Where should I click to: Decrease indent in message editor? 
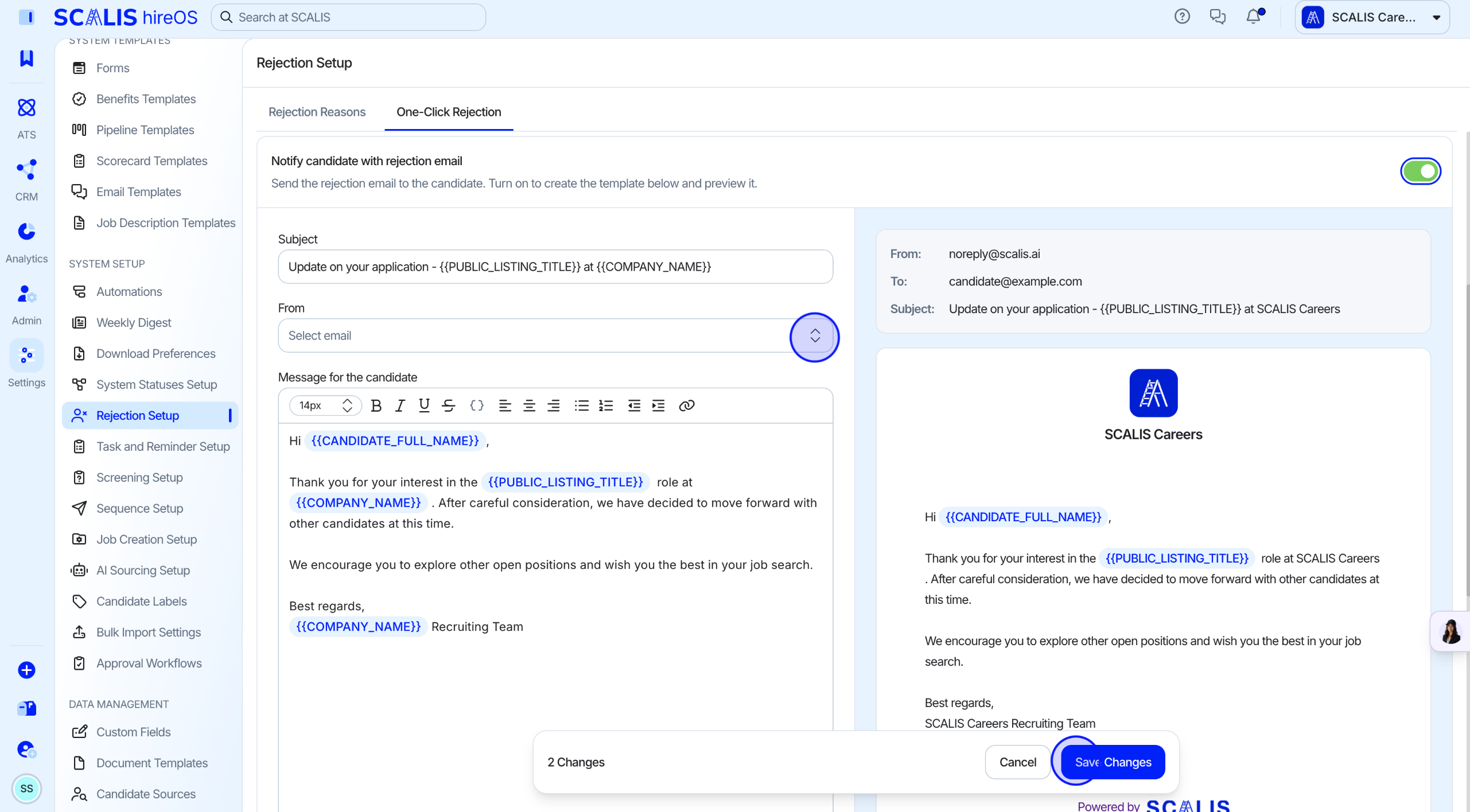click(634, 405)
